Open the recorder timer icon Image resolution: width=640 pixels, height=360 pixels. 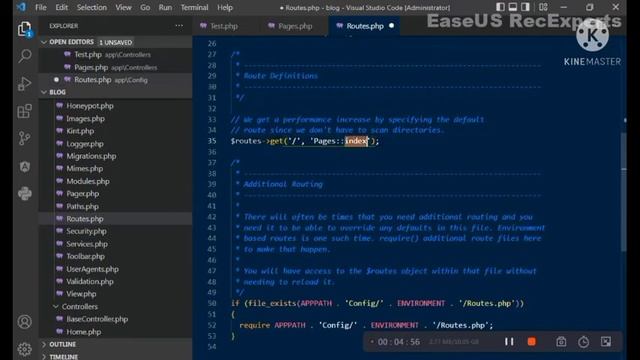point(584,342)
